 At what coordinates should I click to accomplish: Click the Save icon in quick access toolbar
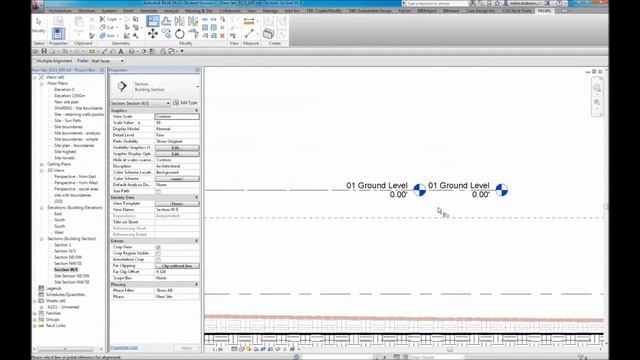(x=44, y=51)
